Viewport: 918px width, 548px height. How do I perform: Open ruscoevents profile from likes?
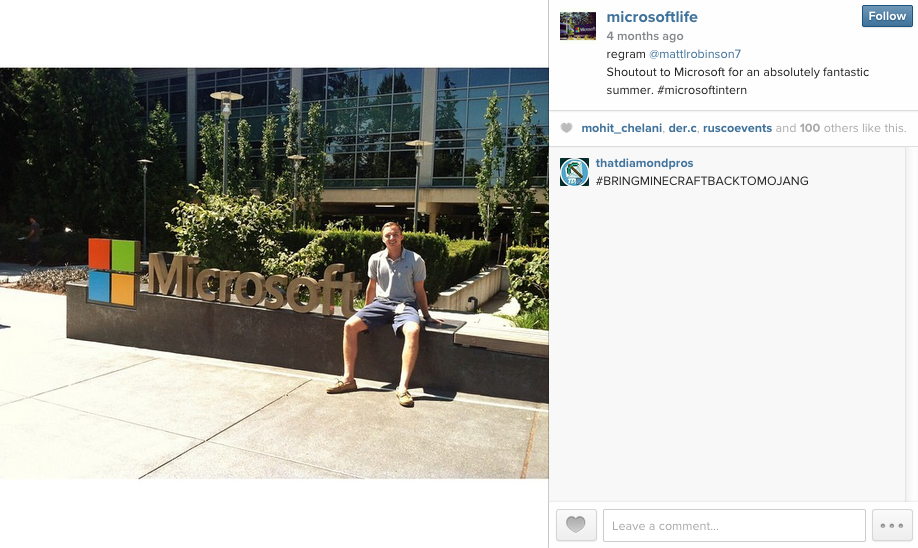(x=737, y=128)
